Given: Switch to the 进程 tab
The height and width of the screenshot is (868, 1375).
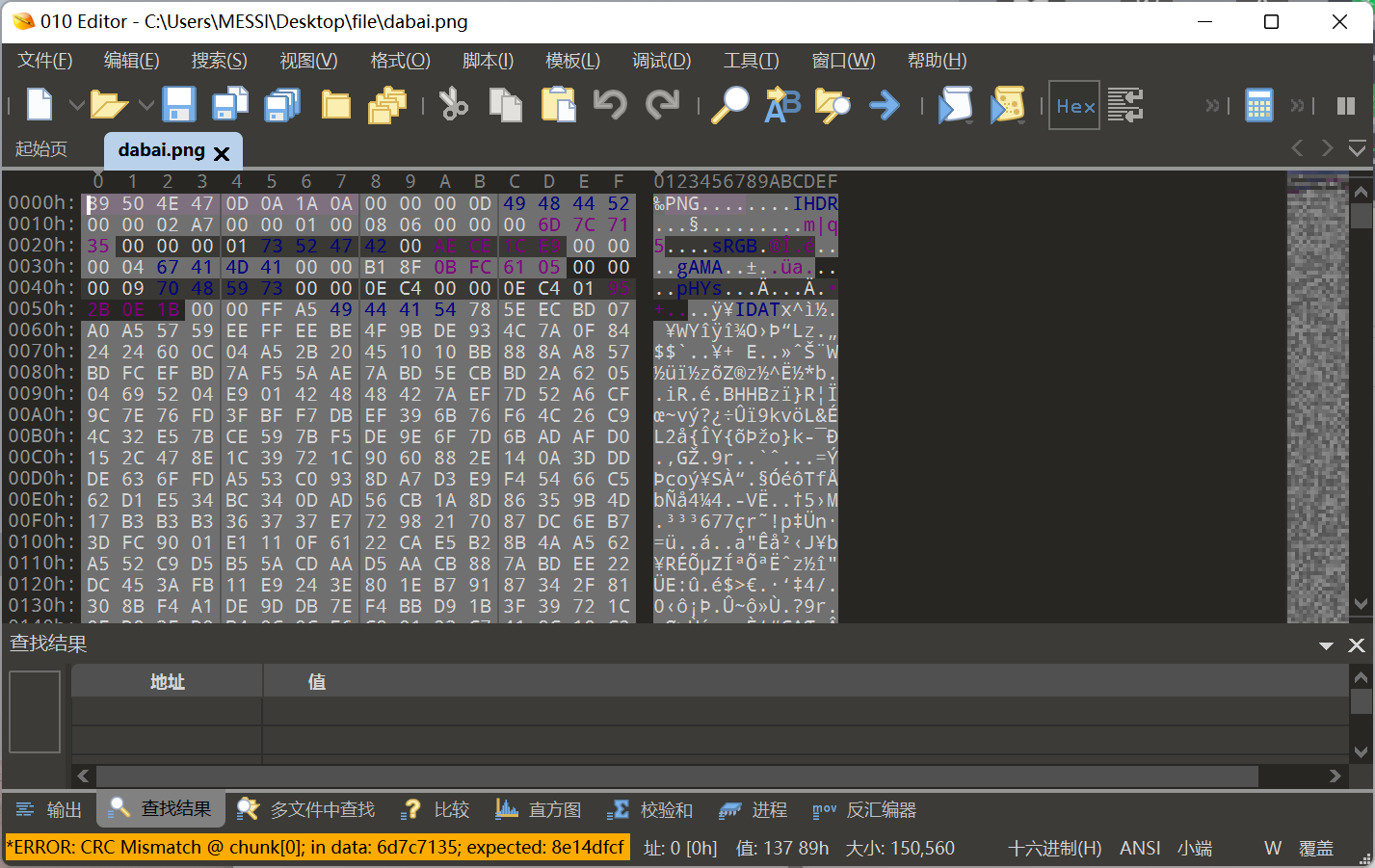Looking at the screenshot, I should coord(754,809).
